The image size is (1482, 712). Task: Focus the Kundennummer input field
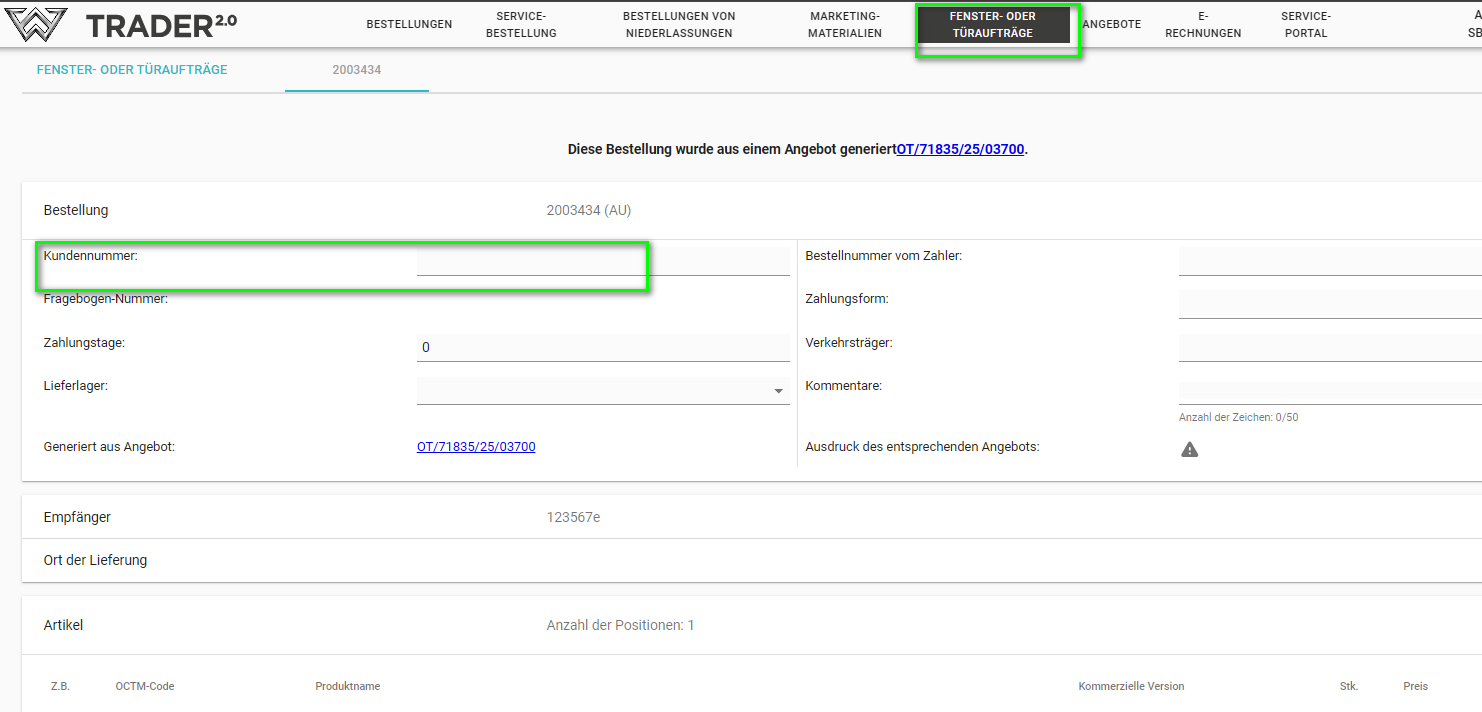coord(603,261)
